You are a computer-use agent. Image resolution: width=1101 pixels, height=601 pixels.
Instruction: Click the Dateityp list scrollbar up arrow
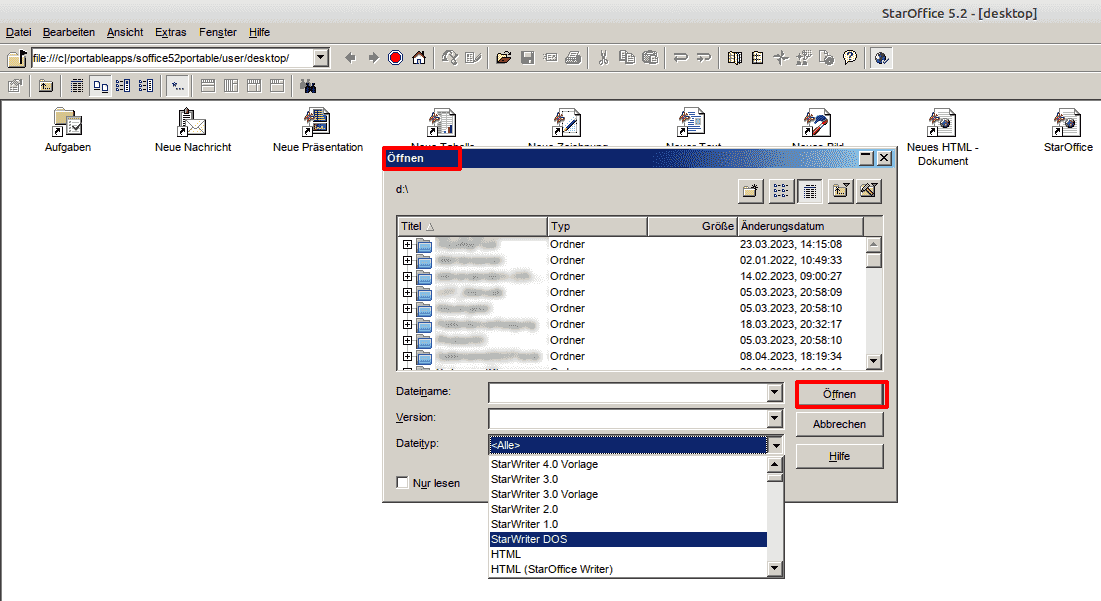click(x=775, y=464)
